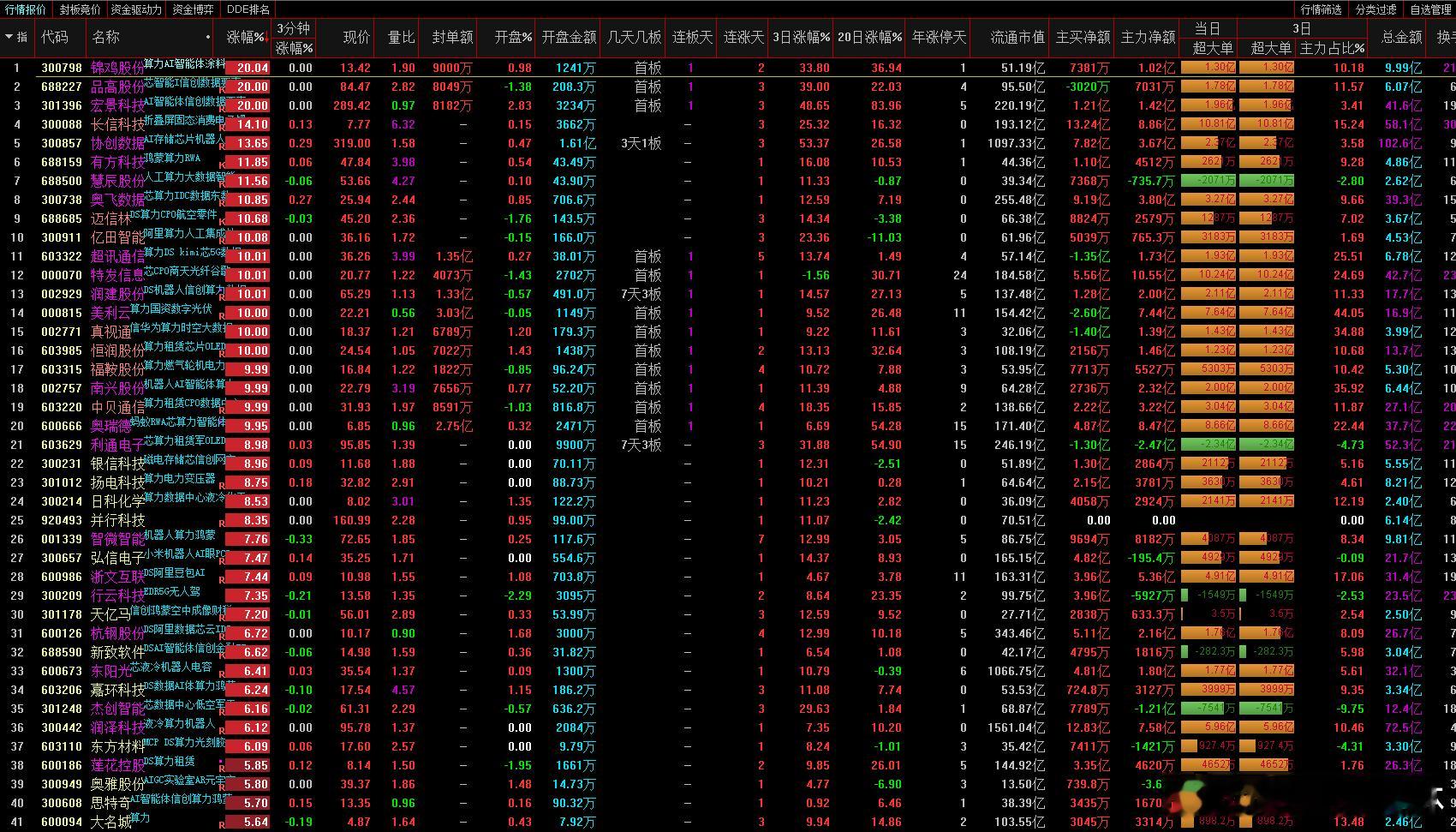
Task: Open 行情筛选 filter button
Action: (1322, 9)
